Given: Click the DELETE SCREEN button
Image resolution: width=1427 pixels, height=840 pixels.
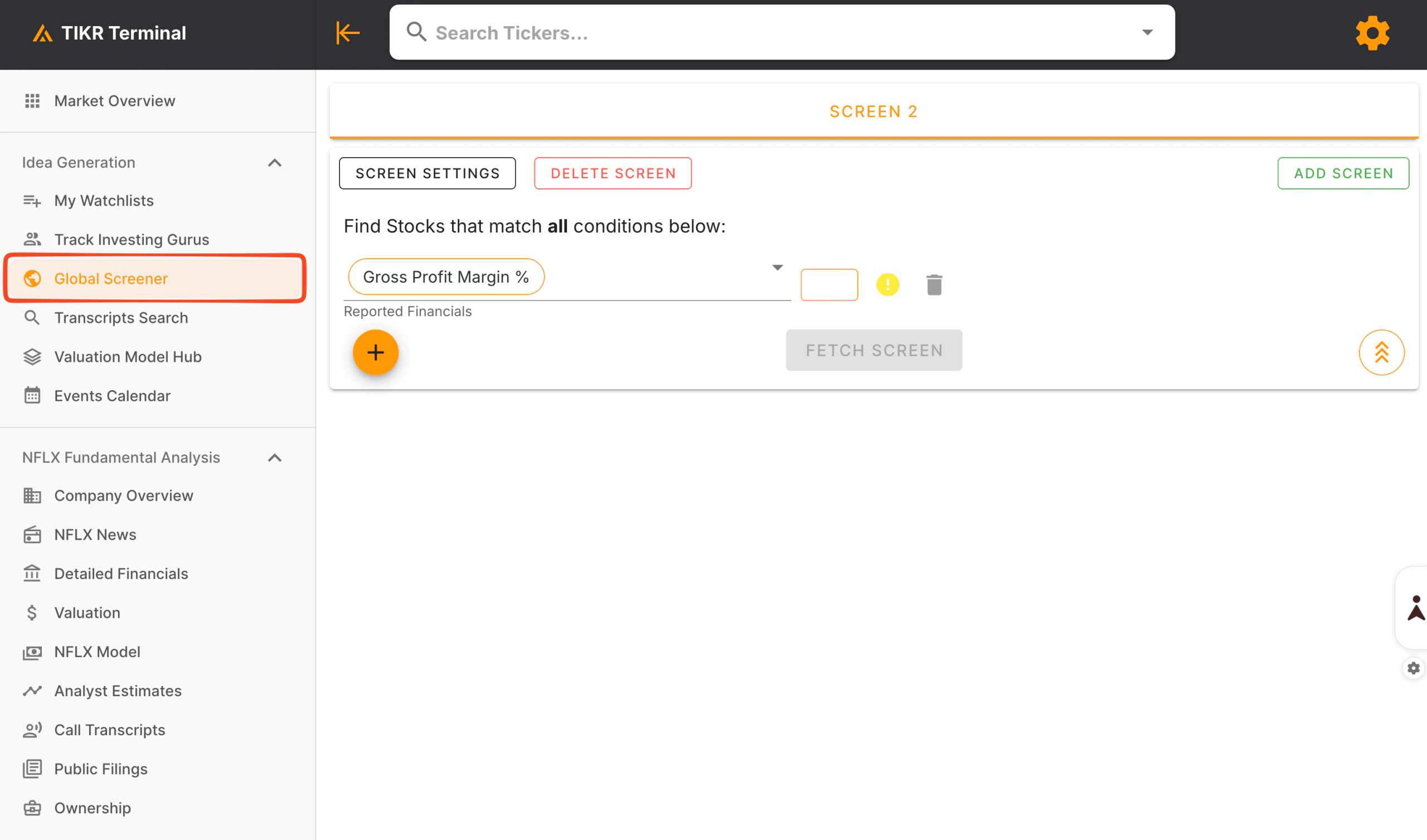Looking at the screenshot, I should point(613,173).
